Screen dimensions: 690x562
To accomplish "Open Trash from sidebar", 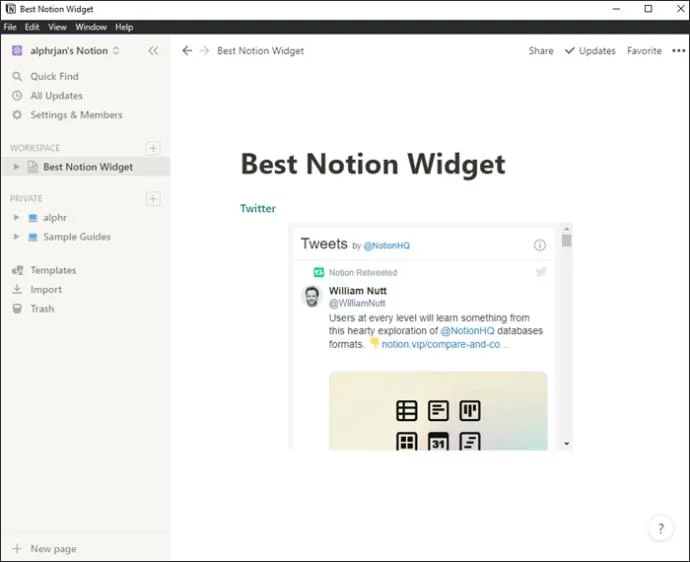I will pos(42,309).
